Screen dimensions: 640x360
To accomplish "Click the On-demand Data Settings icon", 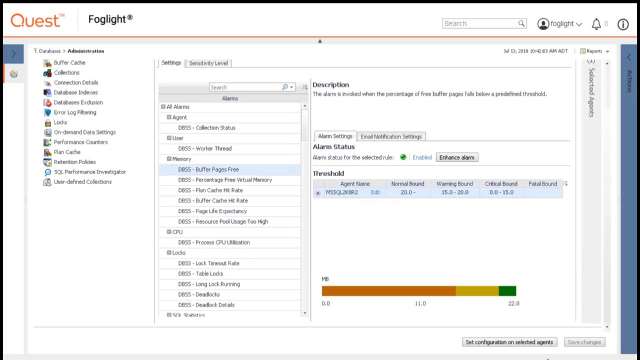I will coord(47,132).
